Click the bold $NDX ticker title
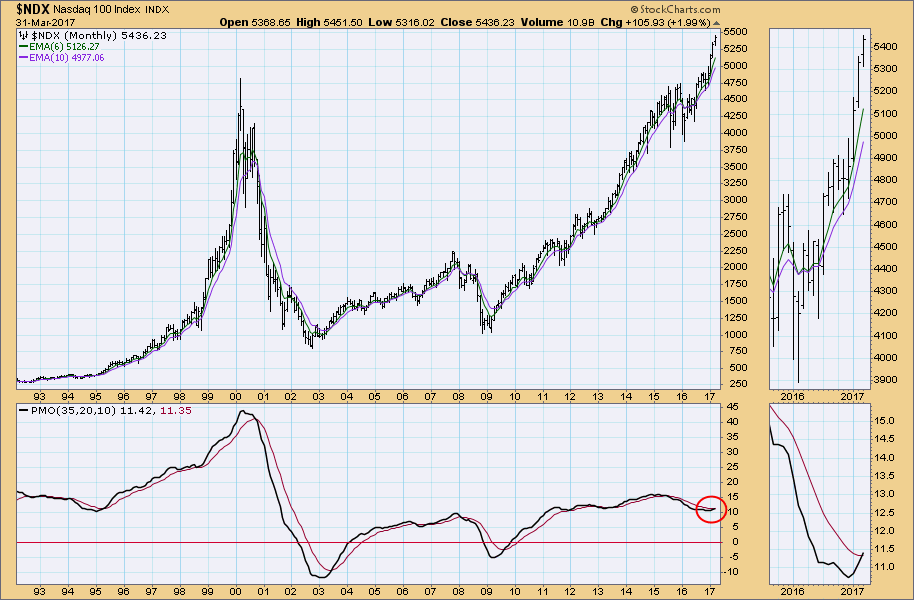914x600 pixels. [x=33, y=9]
